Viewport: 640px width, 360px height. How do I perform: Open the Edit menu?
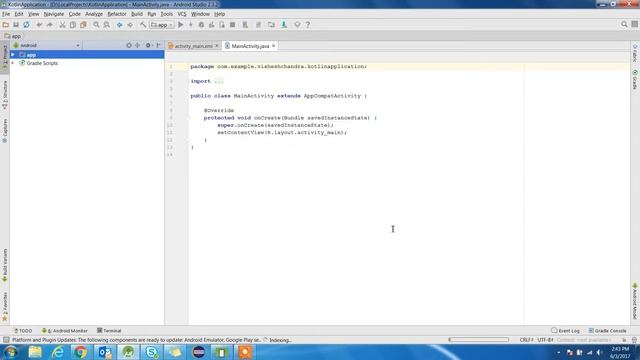point(19,14)
